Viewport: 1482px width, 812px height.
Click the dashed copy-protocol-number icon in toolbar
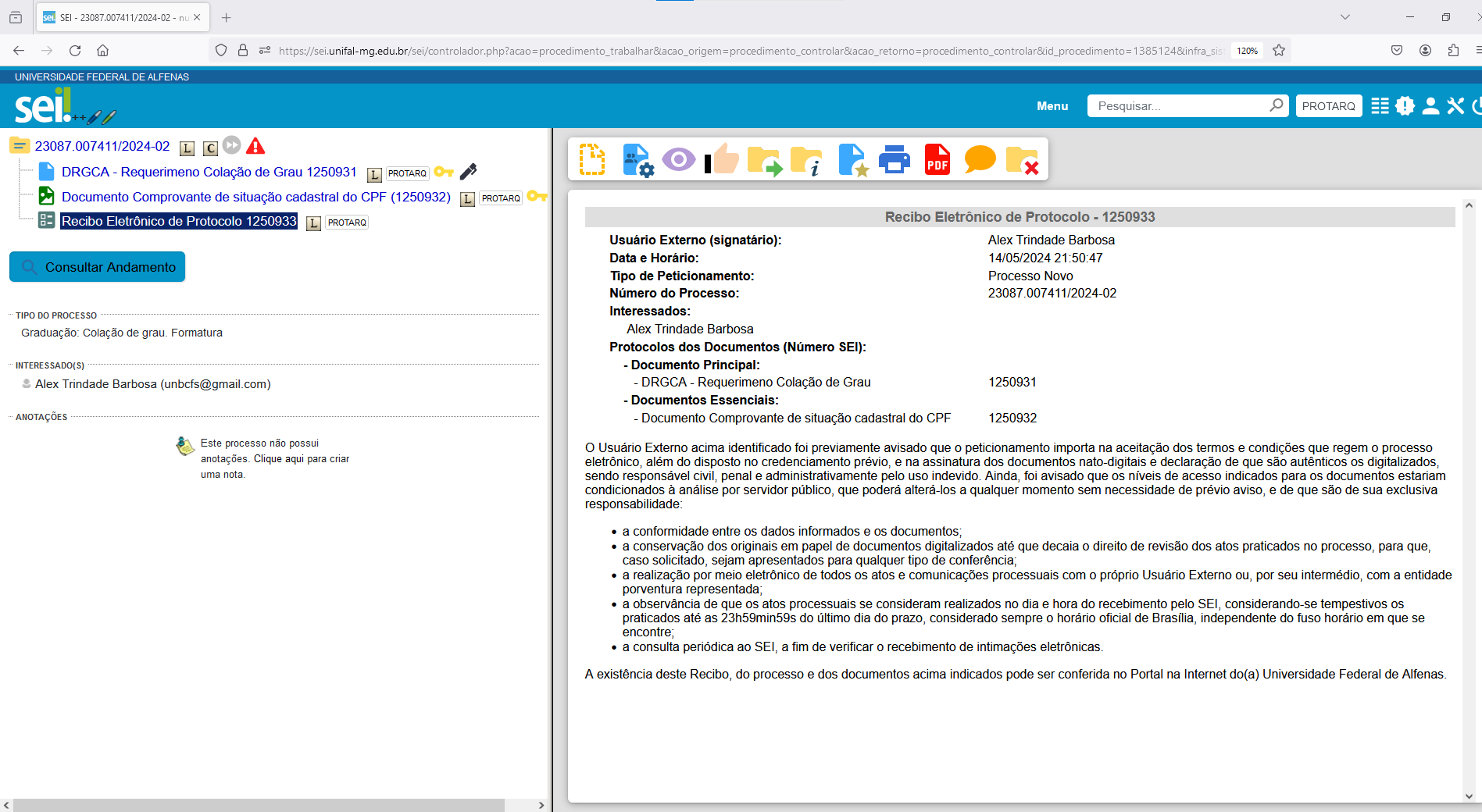click(592, 159)
